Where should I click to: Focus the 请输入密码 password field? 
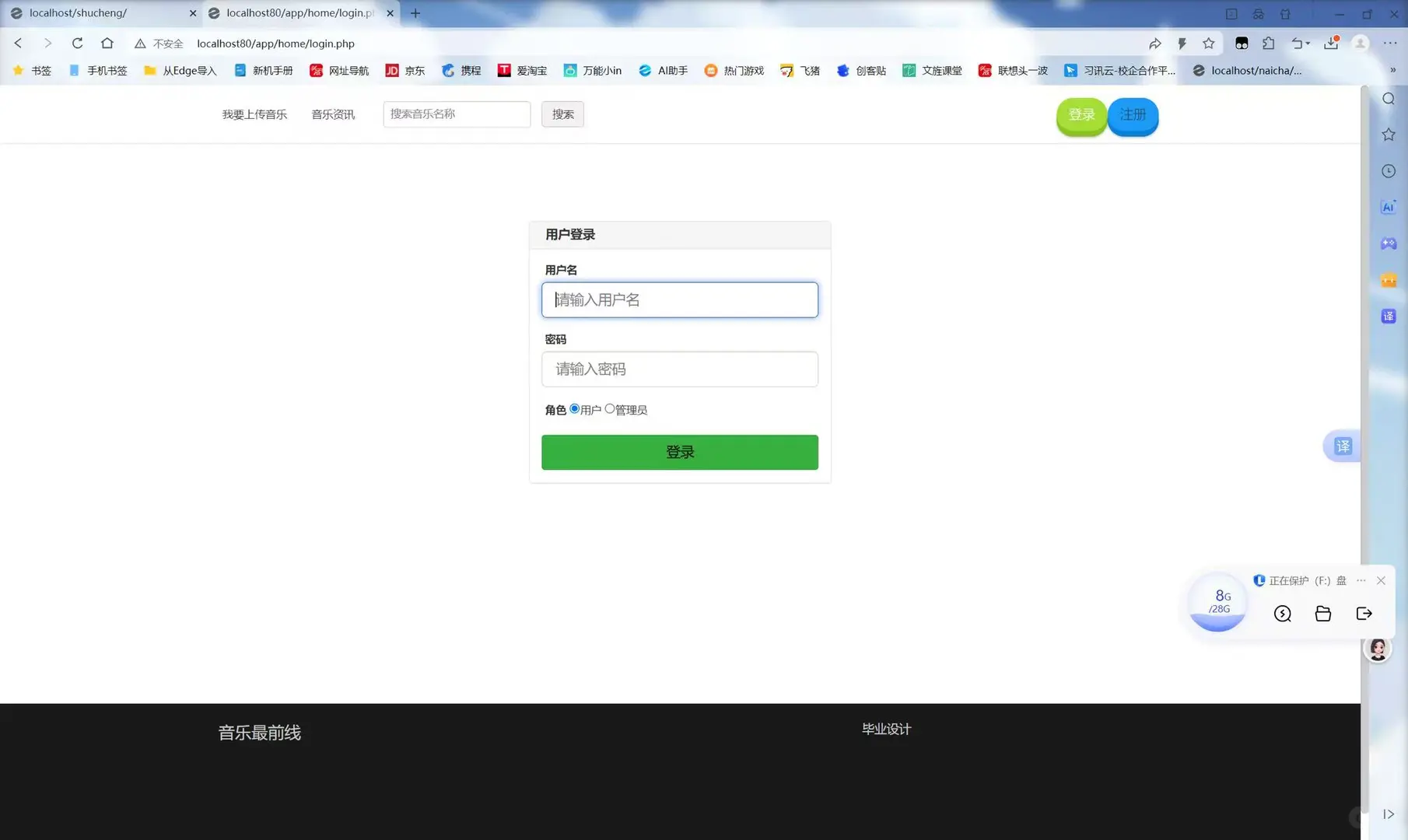pyautogui.click(x=680, y=369)
